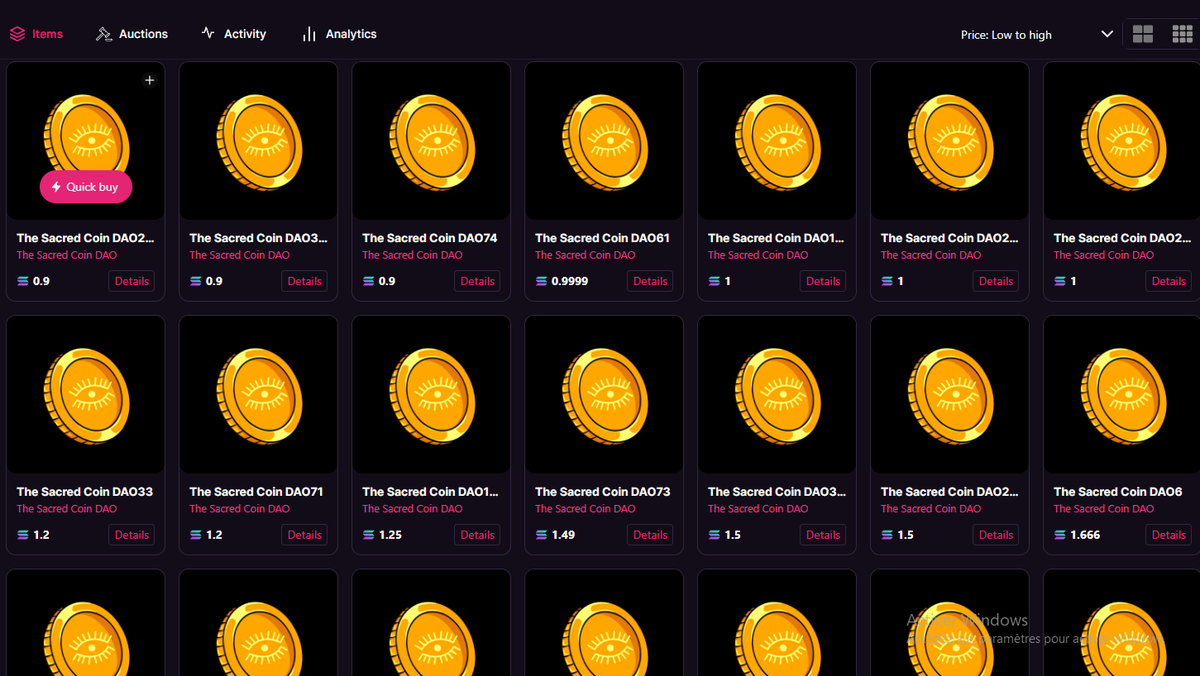Click the title The Sacred Coin DAO71
Screen dimensions: 1200x676
tap(256, 492)
